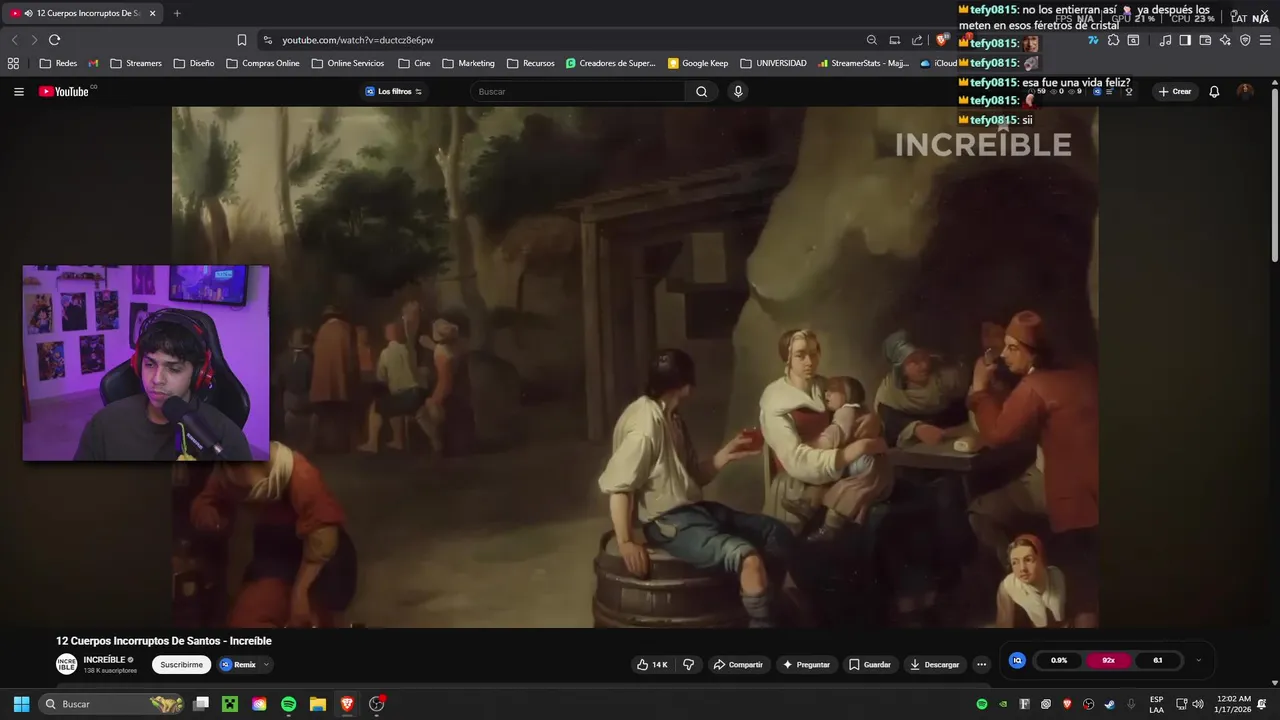This screenshot has width=1280, height=720.
Task: Open the Remix button
Action: (x=238, y=664)
